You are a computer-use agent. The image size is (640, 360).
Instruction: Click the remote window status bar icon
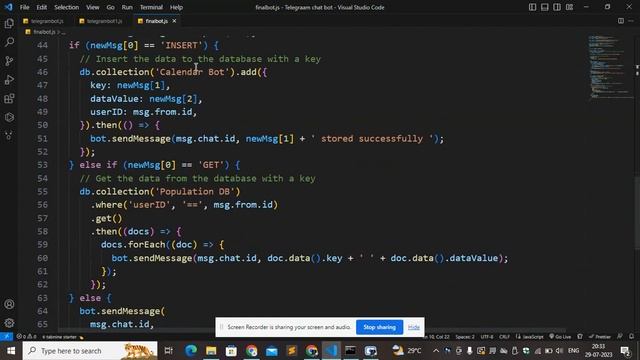pos(7,337)
